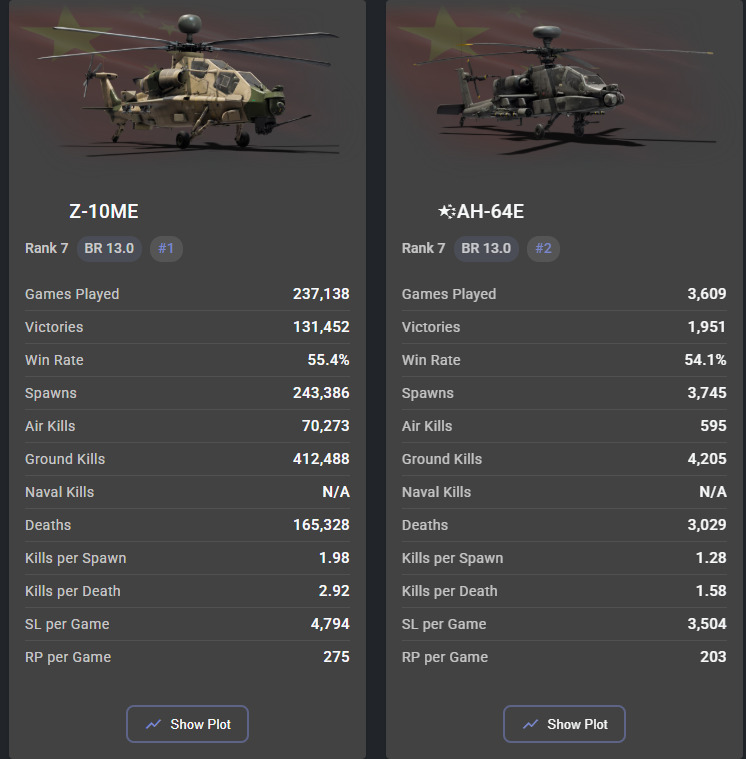The width and height of the screenshot is (746, 759).
Task: Click the chart line icon in AH-64E's plot button
Action: click(530, 724)
